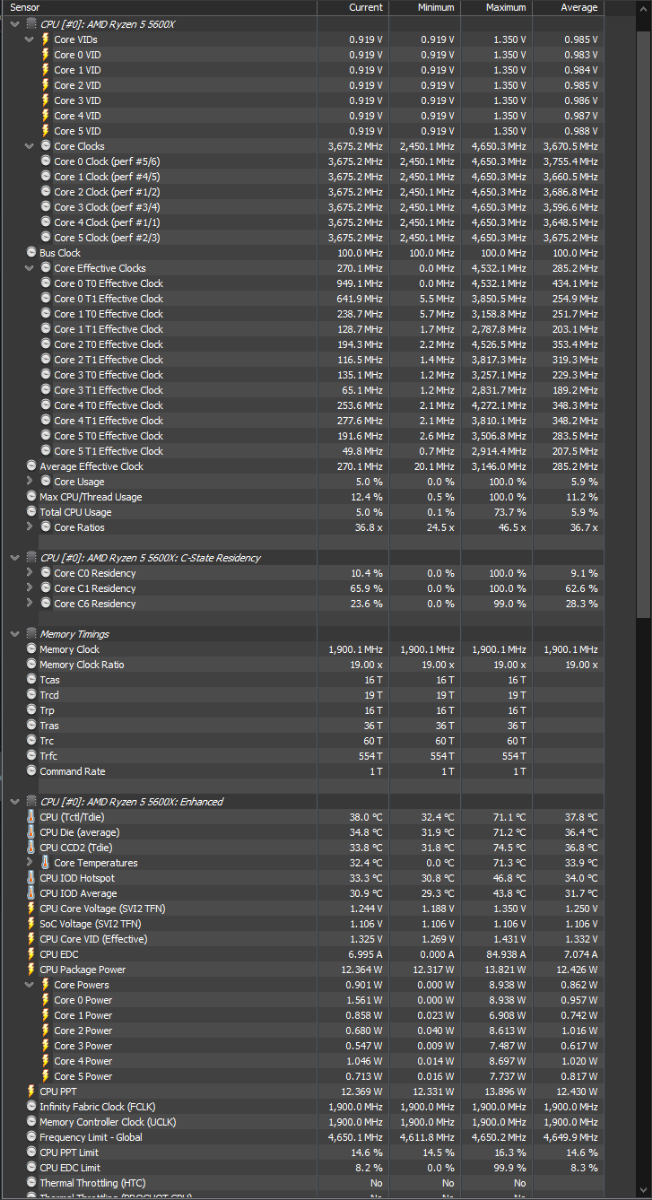Click the Maximum column header
Image resolution: width=652 pixels, height=1200 pixels.
(496, 8)
